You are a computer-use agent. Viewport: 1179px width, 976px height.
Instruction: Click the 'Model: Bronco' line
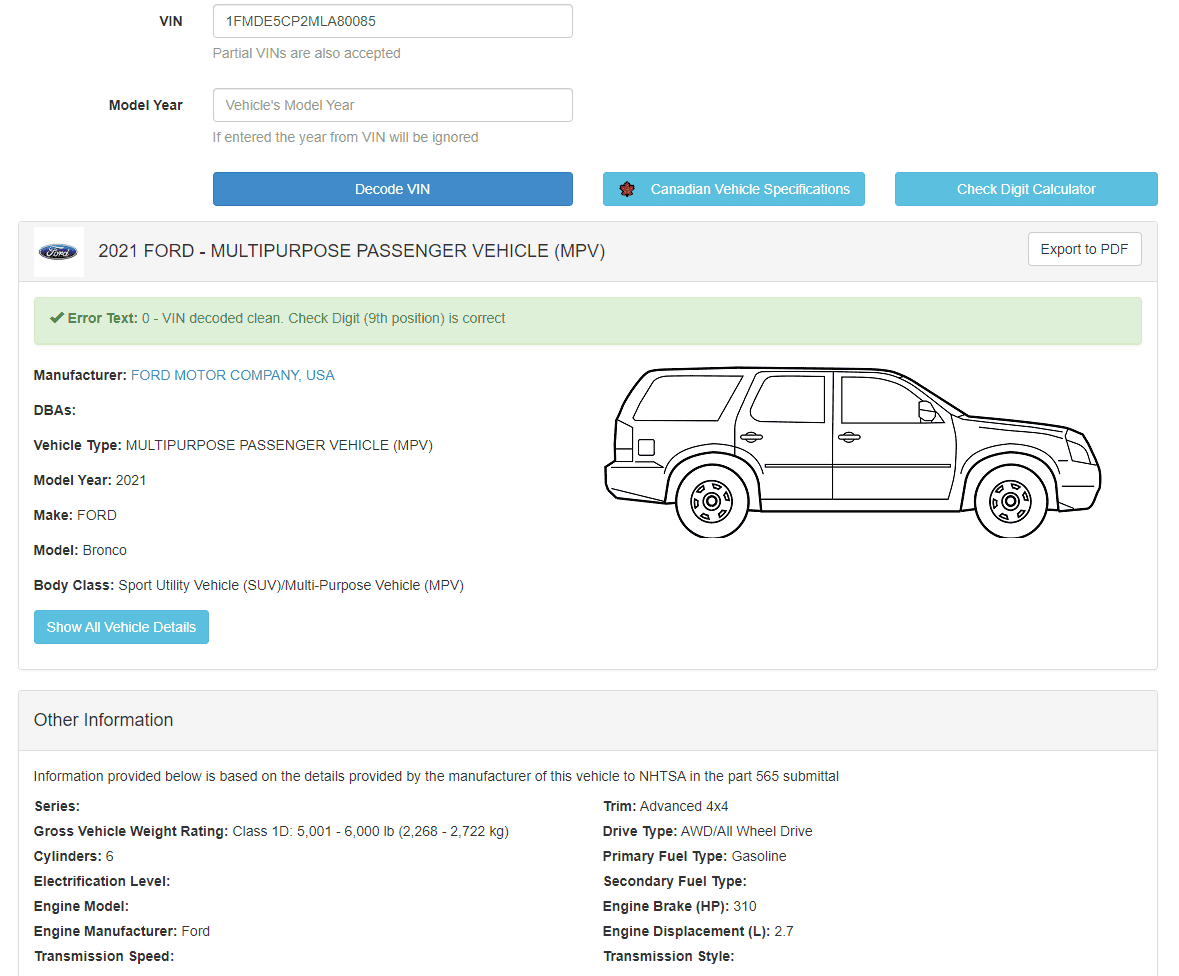pos(80,550)
